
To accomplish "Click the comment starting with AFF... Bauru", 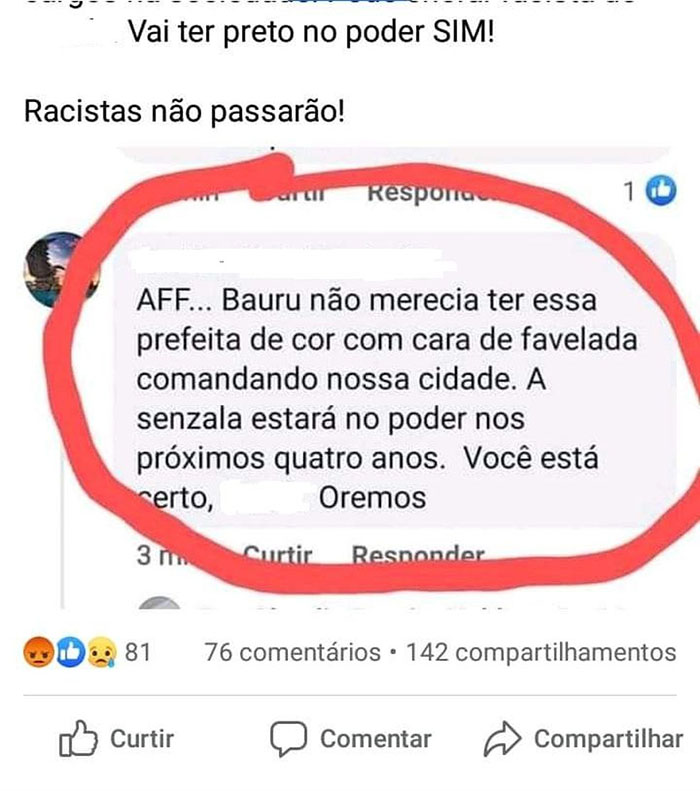I will [x=386, y=399].
